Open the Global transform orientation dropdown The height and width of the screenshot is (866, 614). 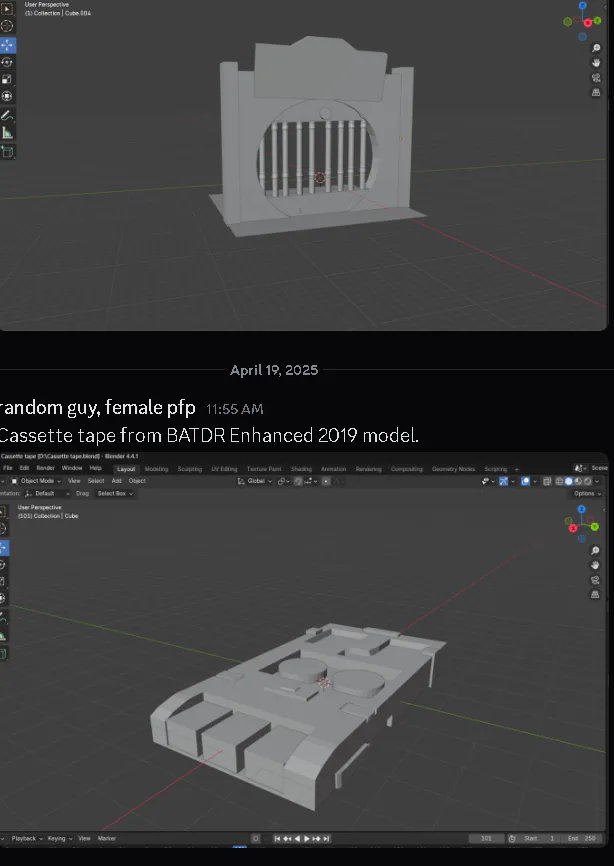pos(255,481)
